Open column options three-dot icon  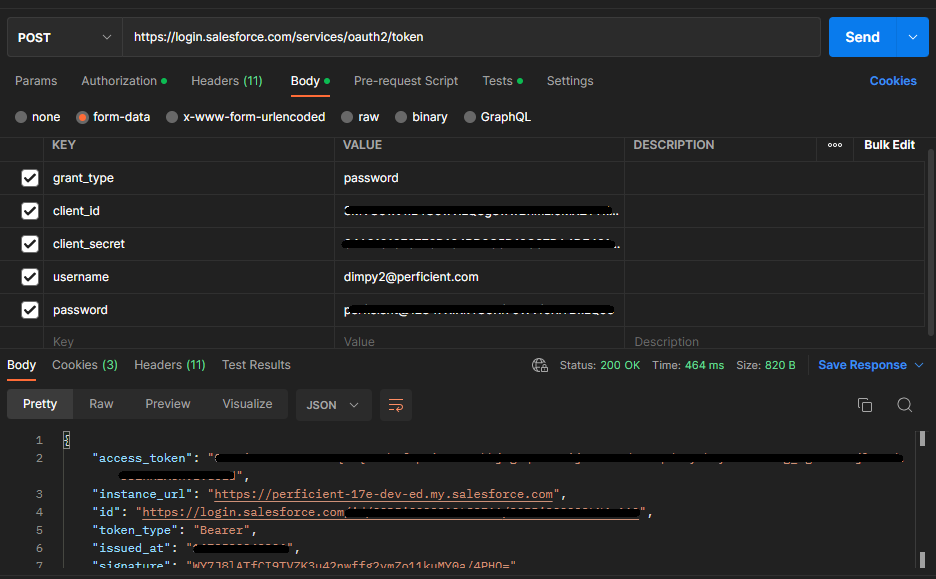pos(835,145)
